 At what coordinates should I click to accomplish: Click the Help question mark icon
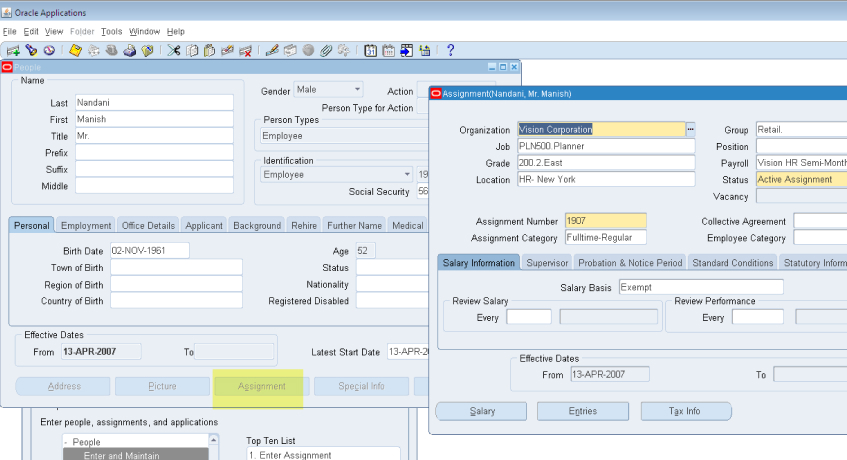click(x=450, y=50)
